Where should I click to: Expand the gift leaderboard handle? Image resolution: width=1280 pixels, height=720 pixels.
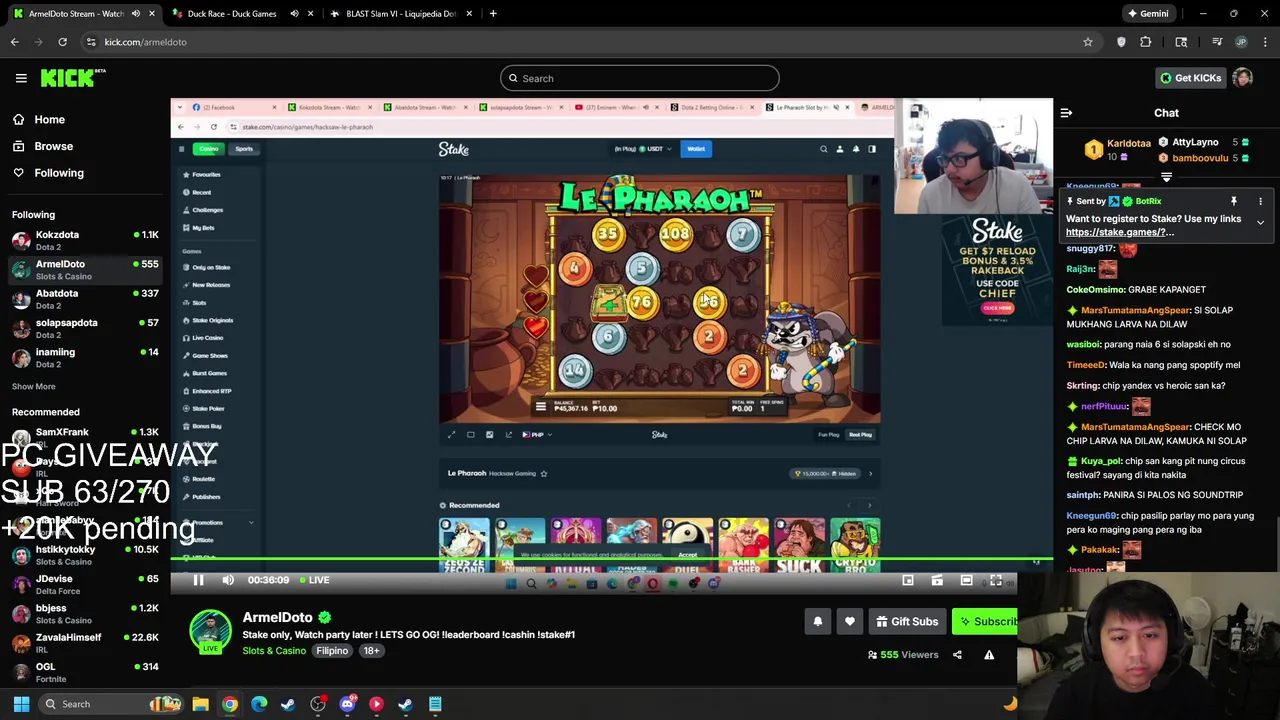[1166, 177]
